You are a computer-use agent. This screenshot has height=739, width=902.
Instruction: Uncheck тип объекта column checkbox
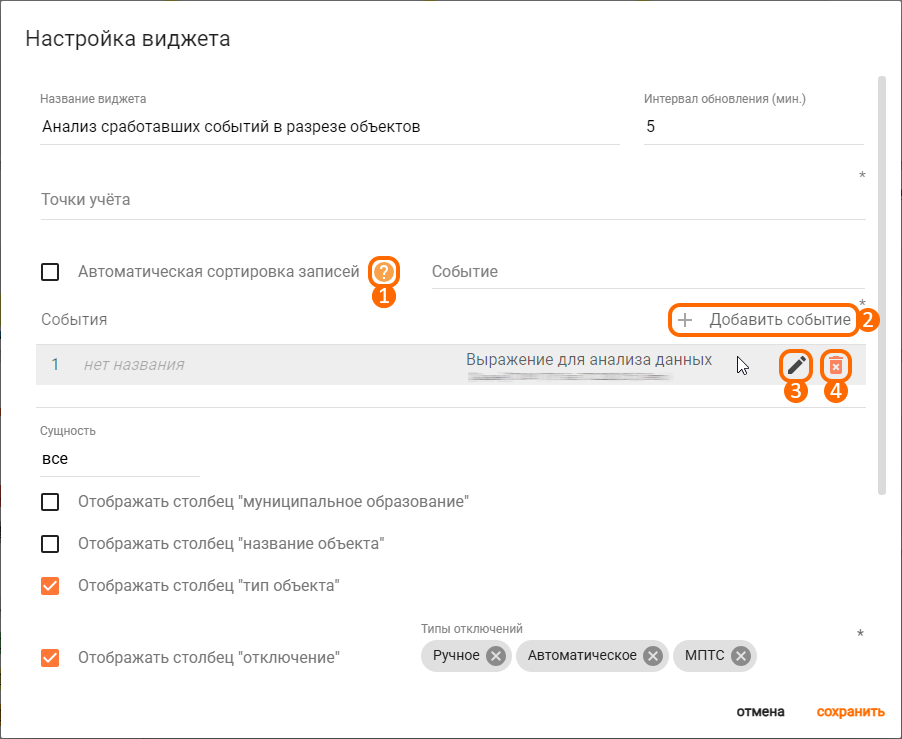(50, 585)
